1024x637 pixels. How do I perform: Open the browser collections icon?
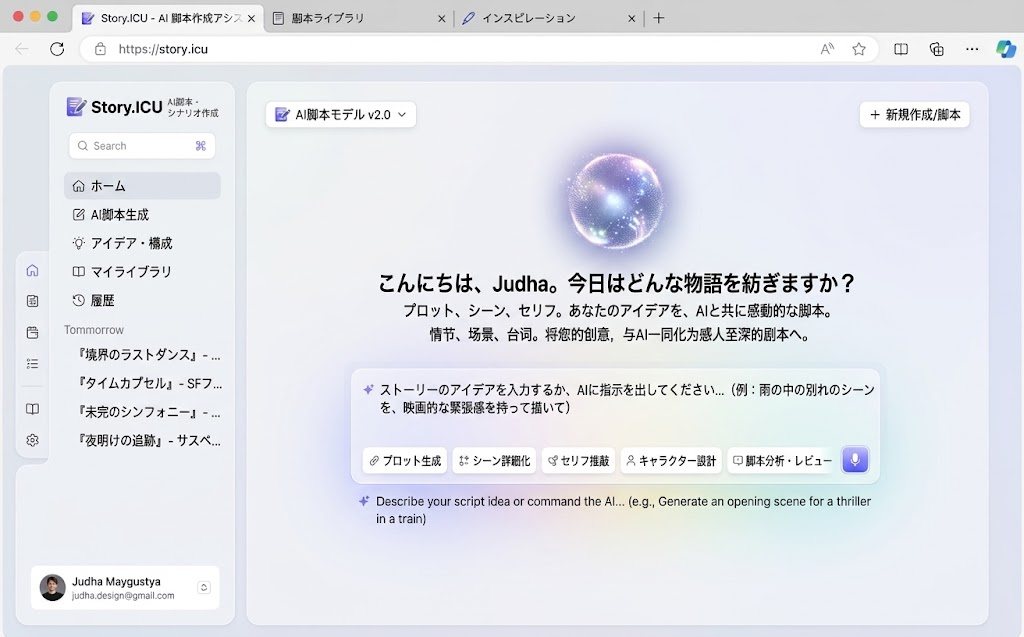coord(936,49)
